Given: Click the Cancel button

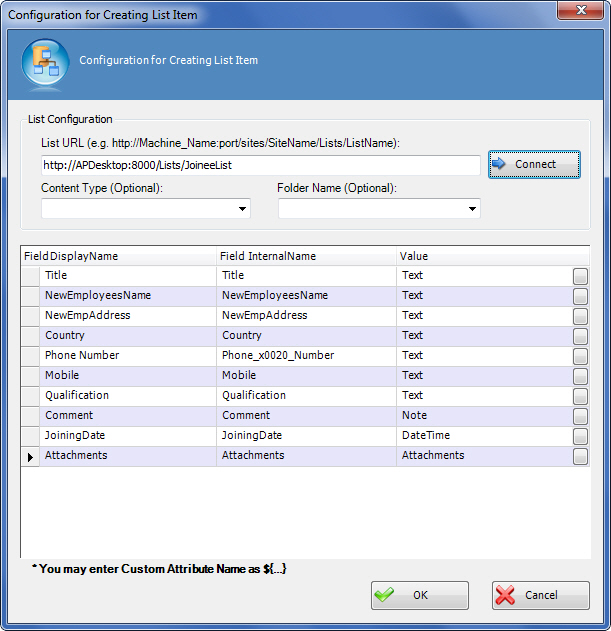Looking at the screenshot, I should click(x=540, y=595).
